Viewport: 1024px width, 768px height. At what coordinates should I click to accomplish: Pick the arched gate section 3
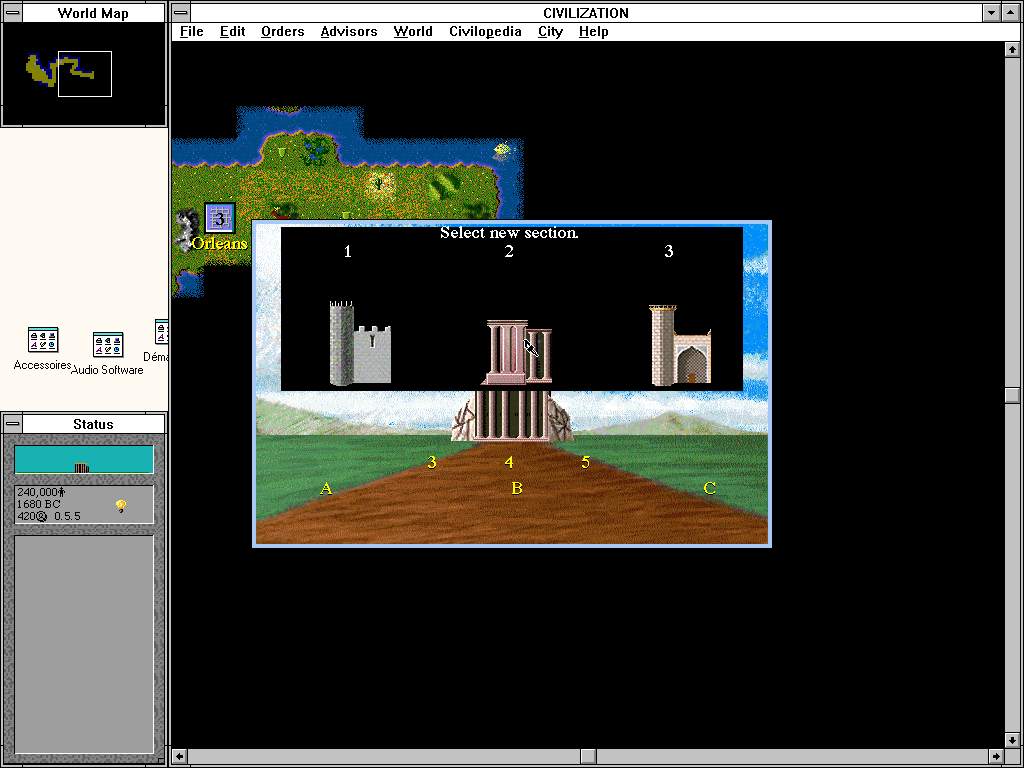tap(680, 345)
